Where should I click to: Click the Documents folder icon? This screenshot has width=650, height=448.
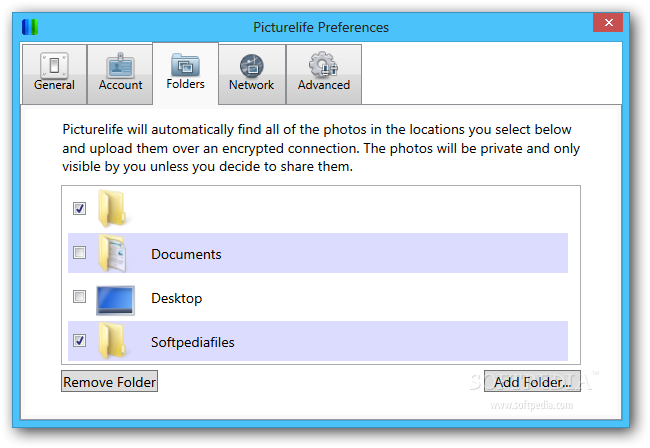coord(112,253)
